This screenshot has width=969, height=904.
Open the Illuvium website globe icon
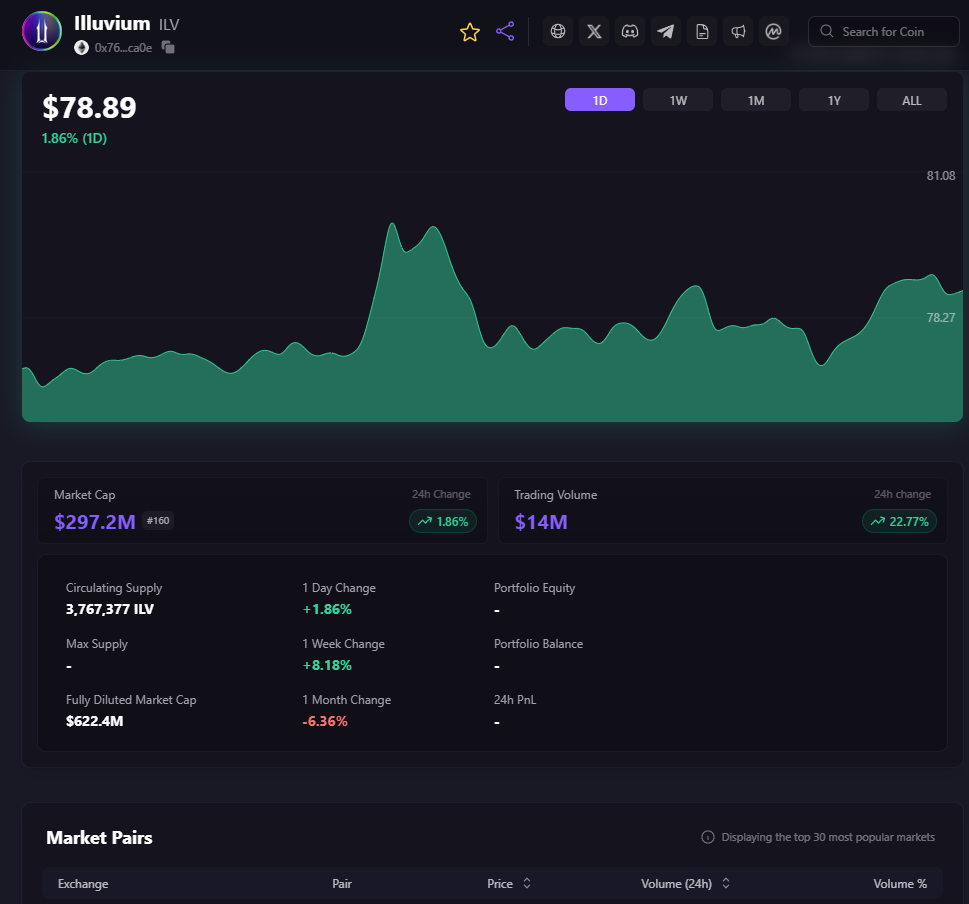click(558, 32)
